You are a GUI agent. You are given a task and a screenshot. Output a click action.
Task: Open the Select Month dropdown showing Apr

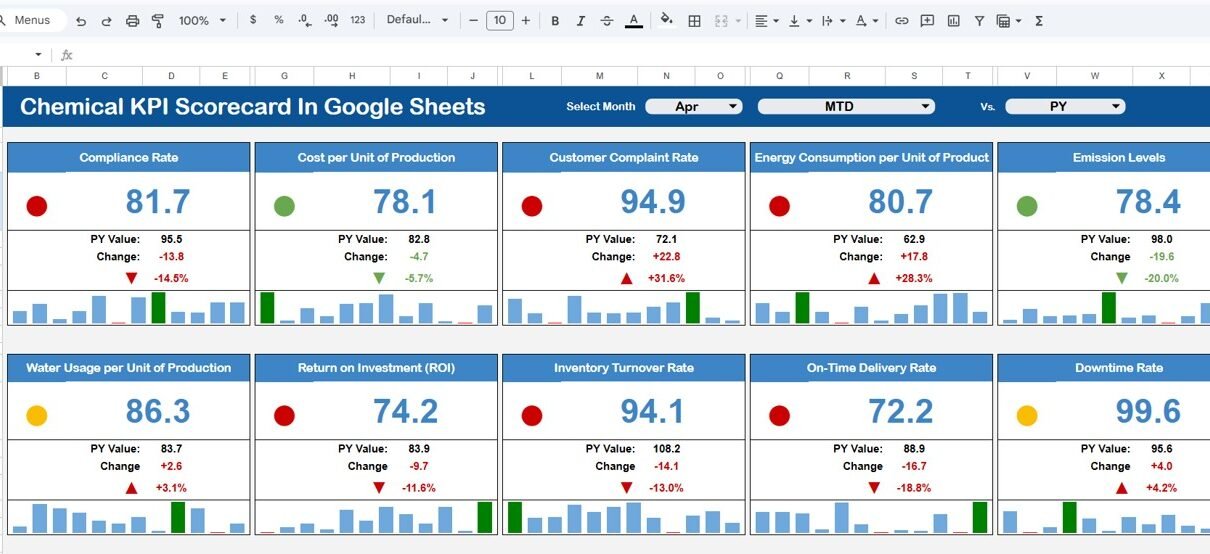693,106
